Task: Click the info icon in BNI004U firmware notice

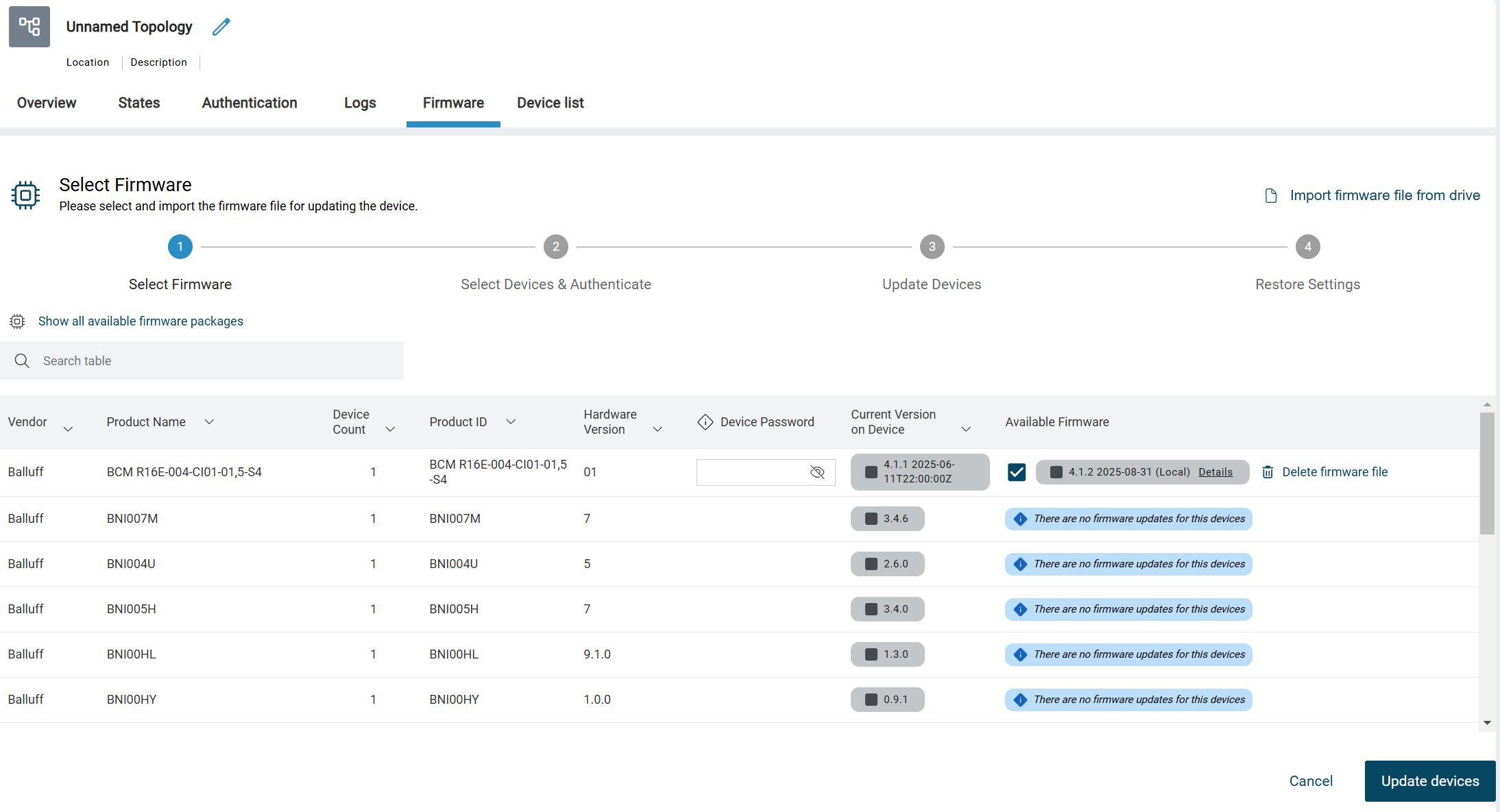Action: point(1020,564)
